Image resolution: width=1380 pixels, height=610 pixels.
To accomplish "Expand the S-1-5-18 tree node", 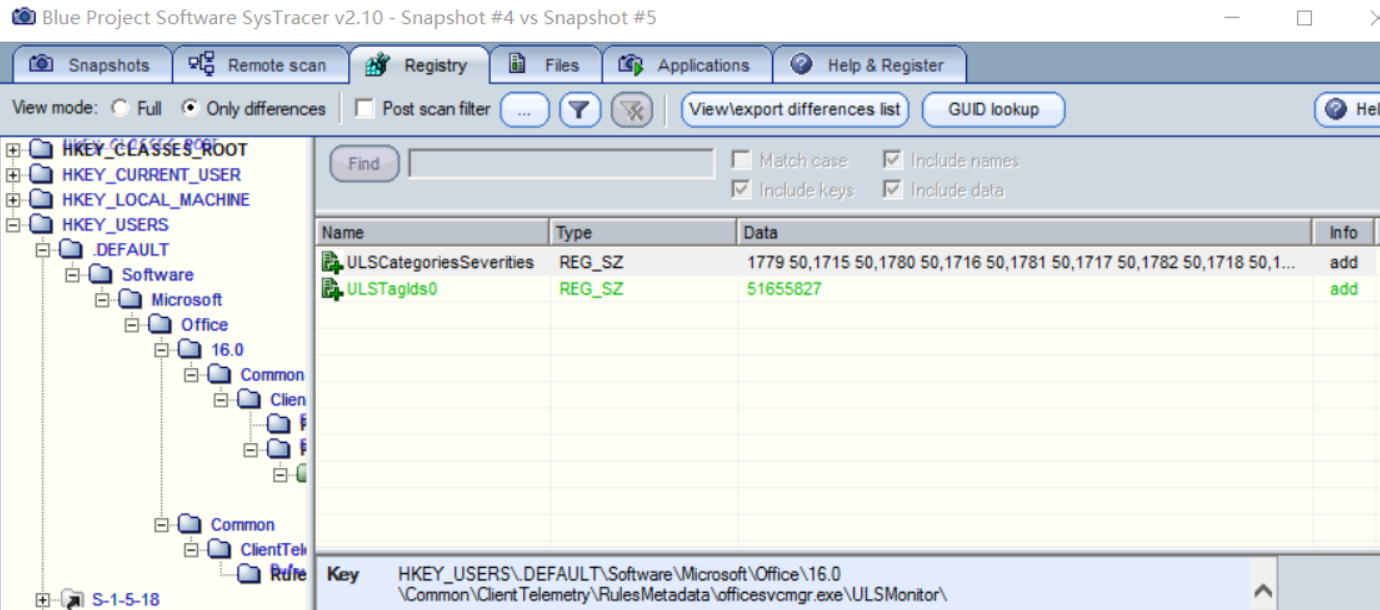I will [x=43, y=599].
